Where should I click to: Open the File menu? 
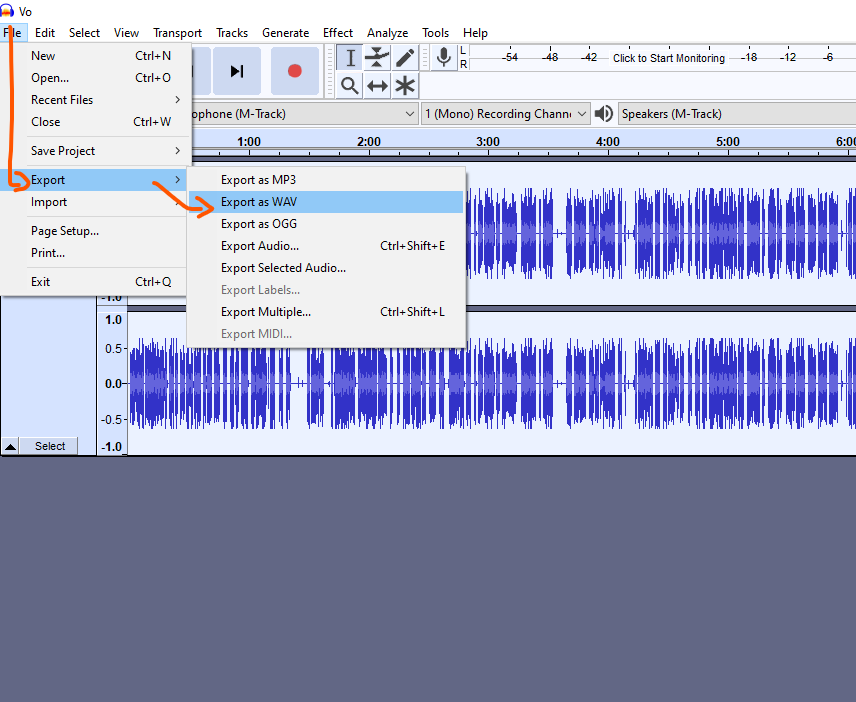(x=12, y=33)
